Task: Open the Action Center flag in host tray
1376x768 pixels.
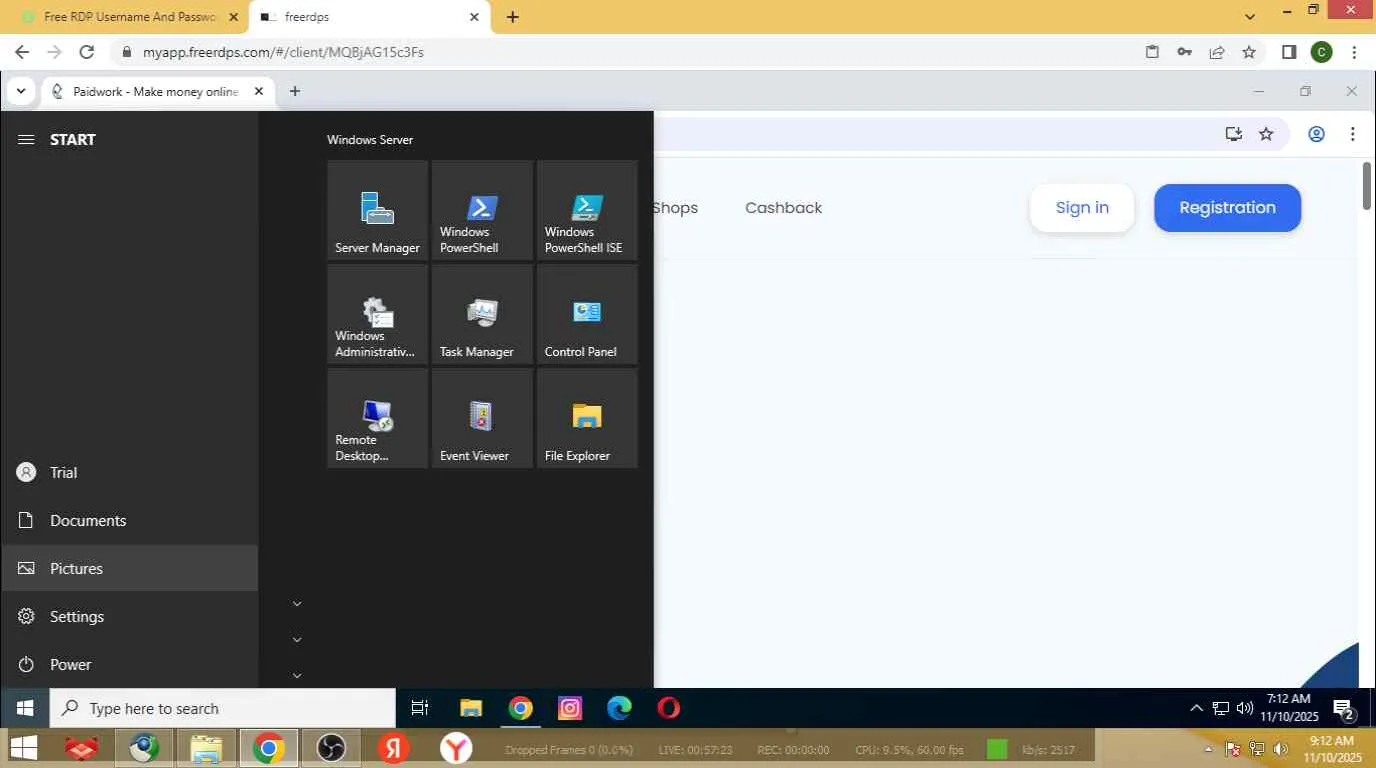Action: [1233, 749]
